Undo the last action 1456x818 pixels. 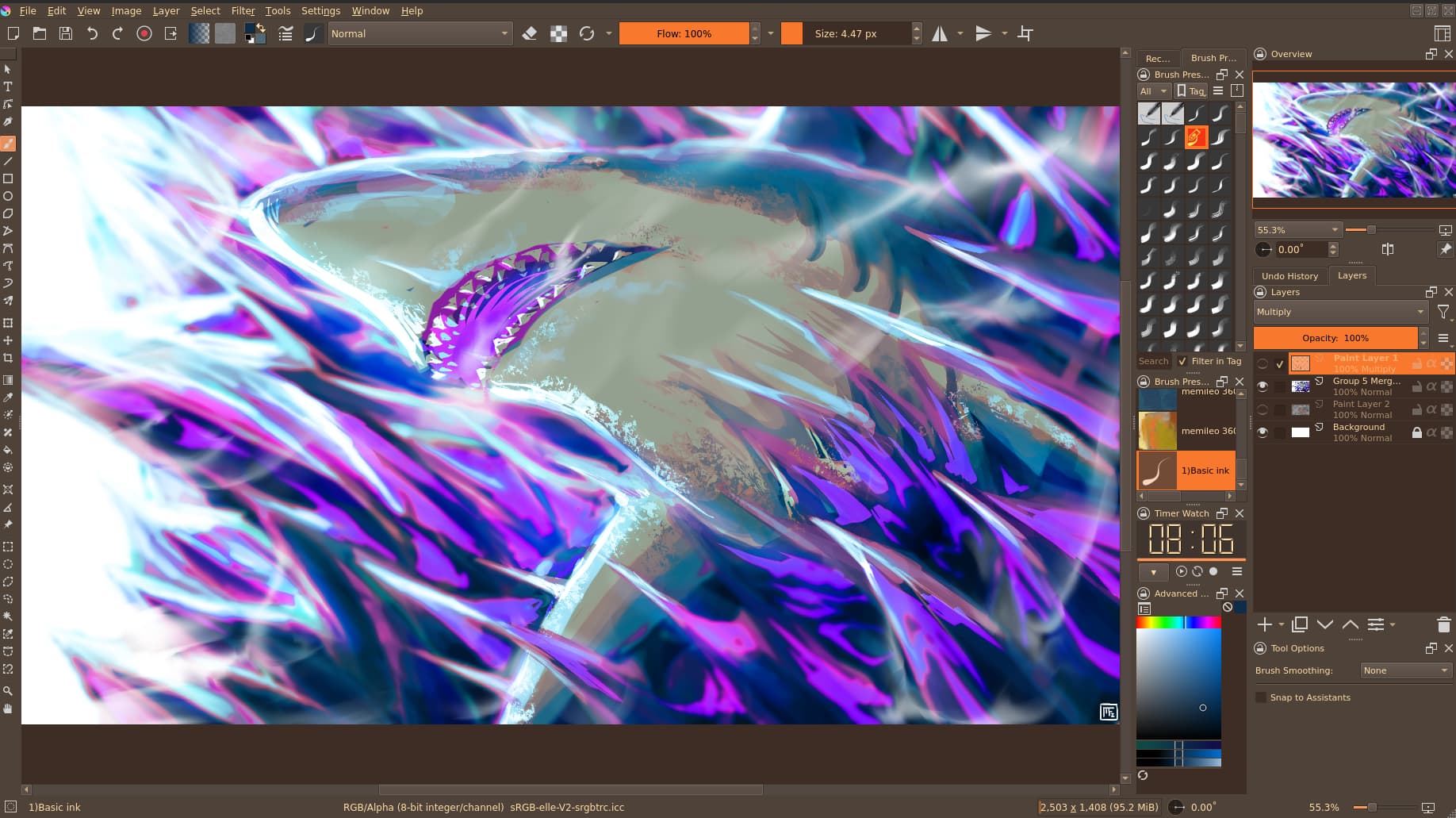[x=92, y=33]
